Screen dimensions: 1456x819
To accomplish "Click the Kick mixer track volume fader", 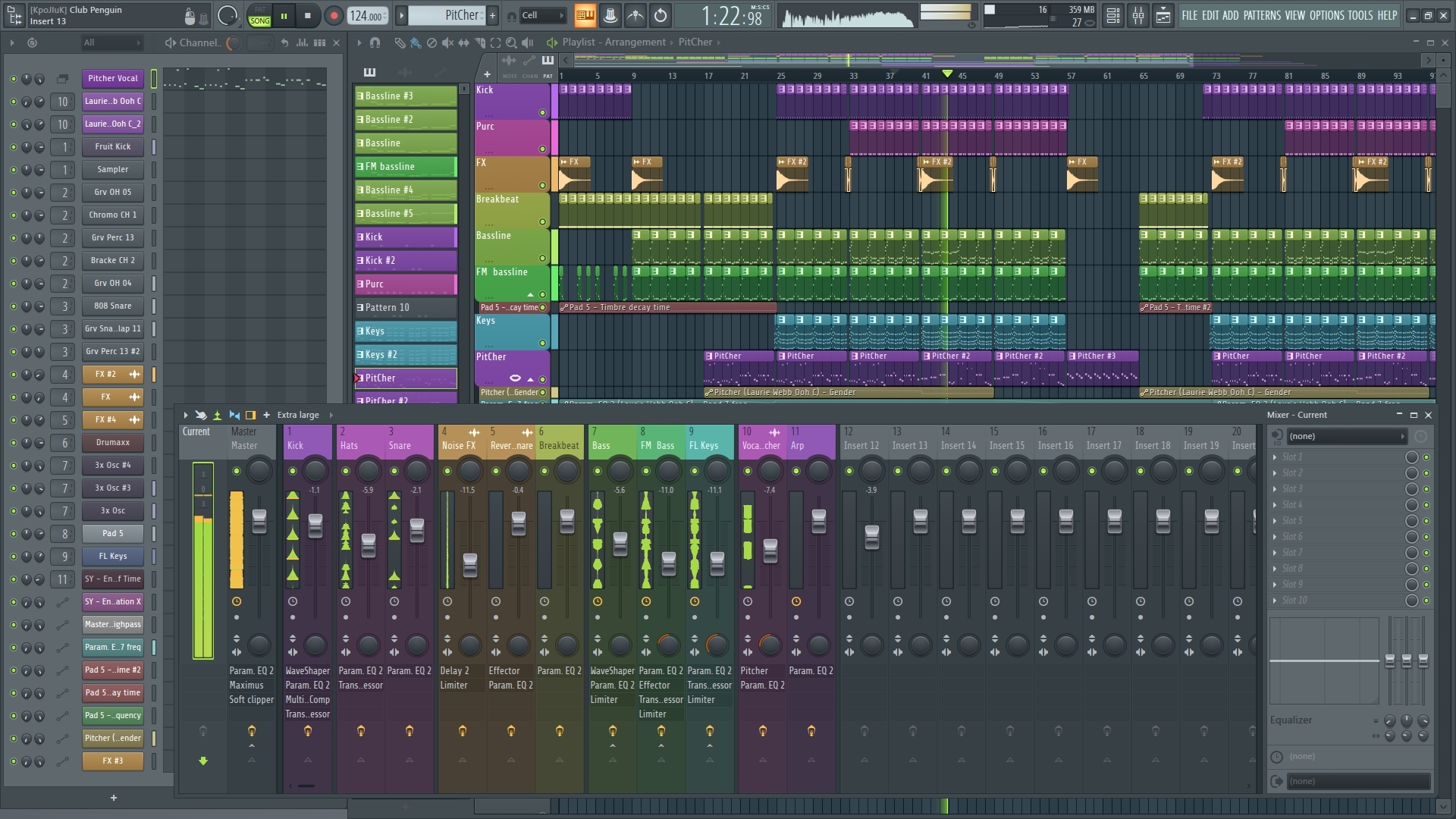I will (315, 524).
